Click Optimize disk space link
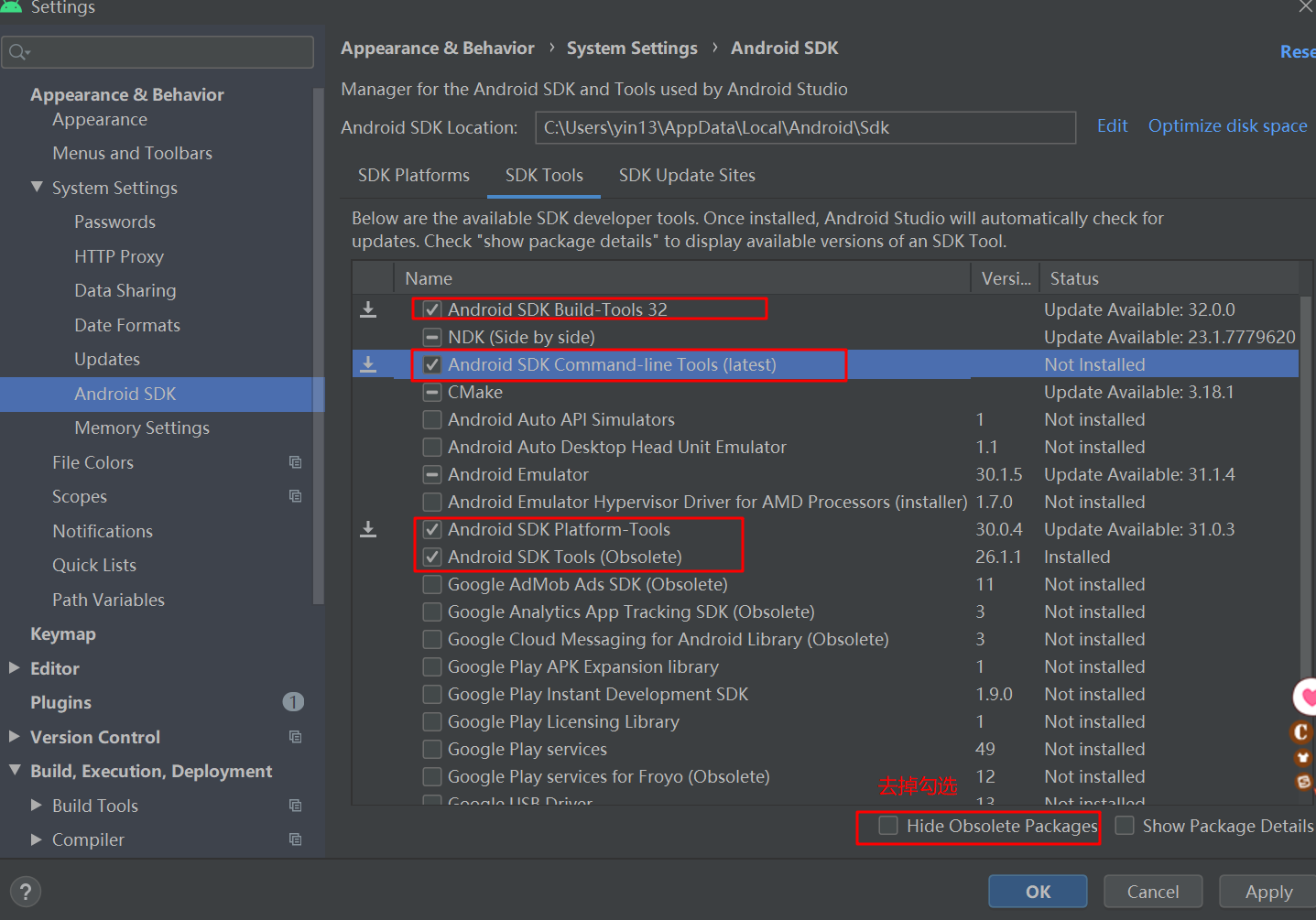Viewport: 1316px width, 920px height. (x=1228, y=125)
